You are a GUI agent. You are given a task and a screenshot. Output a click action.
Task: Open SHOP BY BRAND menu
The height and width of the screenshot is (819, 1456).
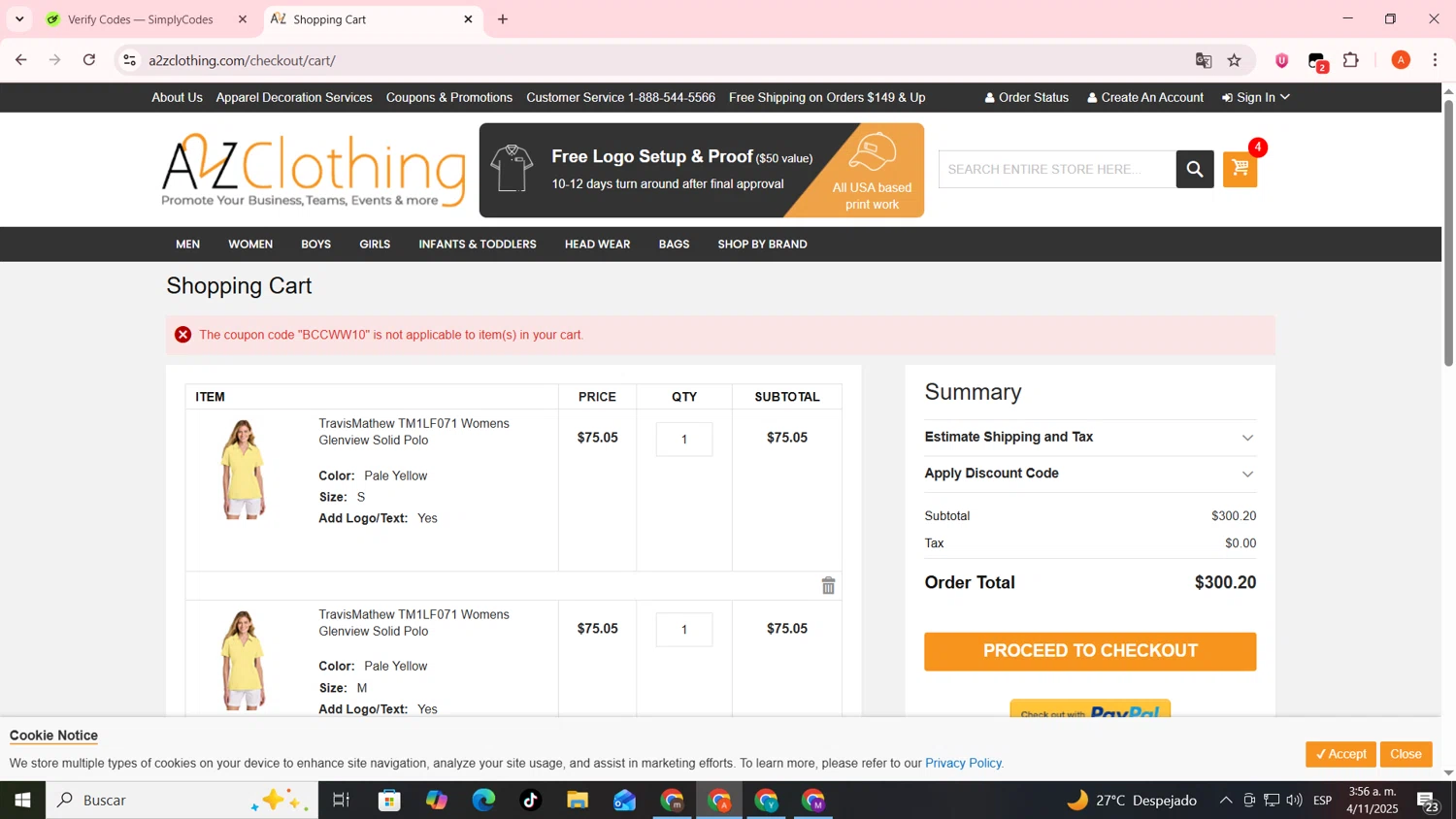[x=762, y=245]
